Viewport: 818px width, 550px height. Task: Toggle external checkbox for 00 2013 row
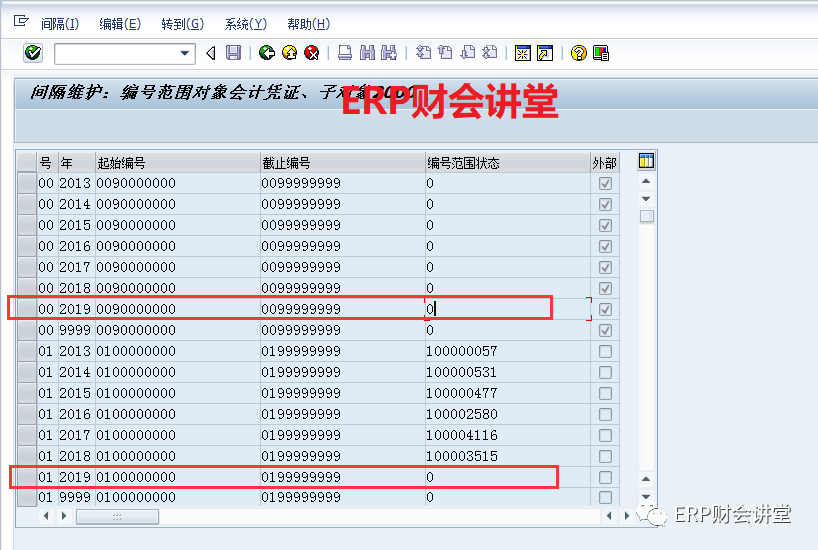(x=605, y=184)
